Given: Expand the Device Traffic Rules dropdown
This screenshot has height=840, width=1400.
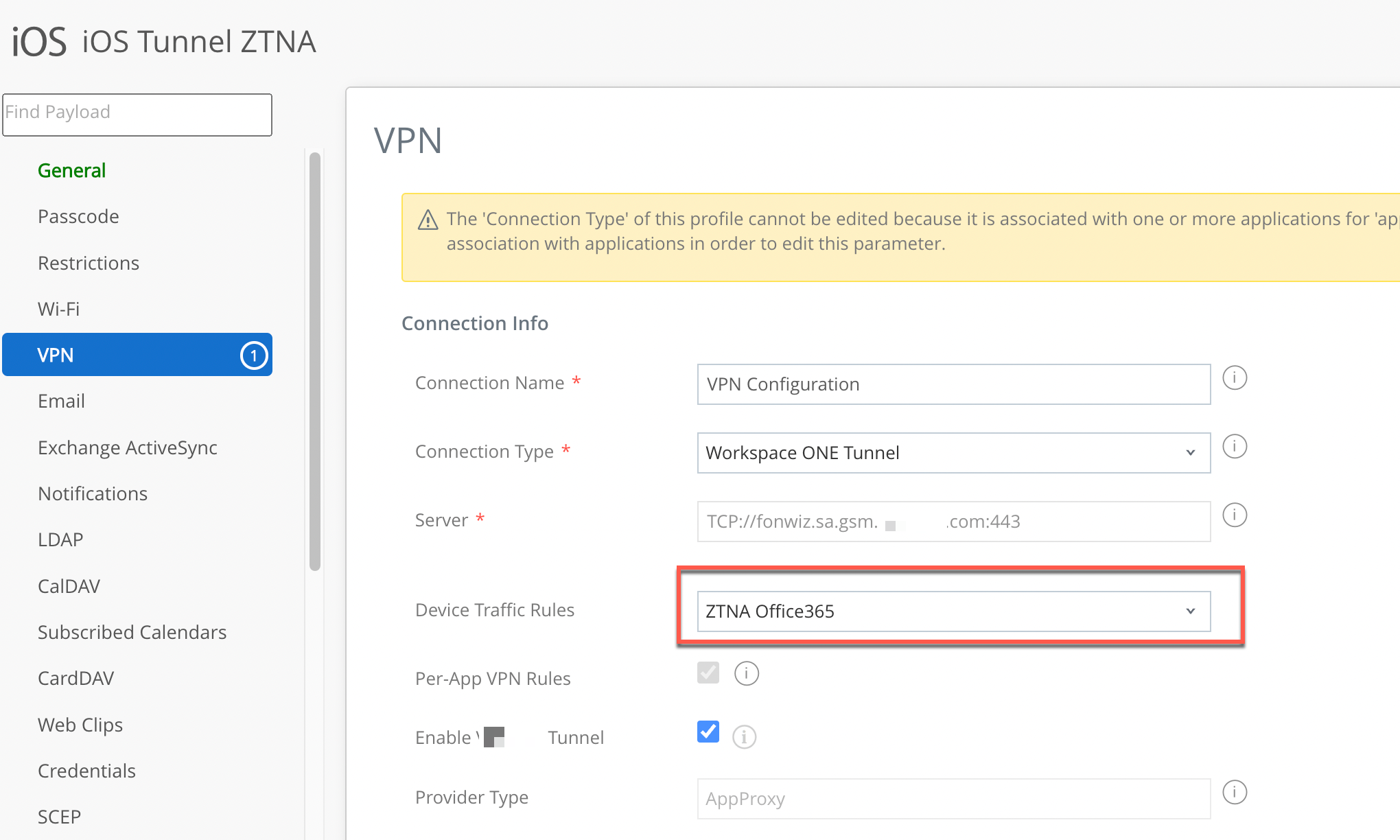Looking at the screenshot, I should point(953,611).
